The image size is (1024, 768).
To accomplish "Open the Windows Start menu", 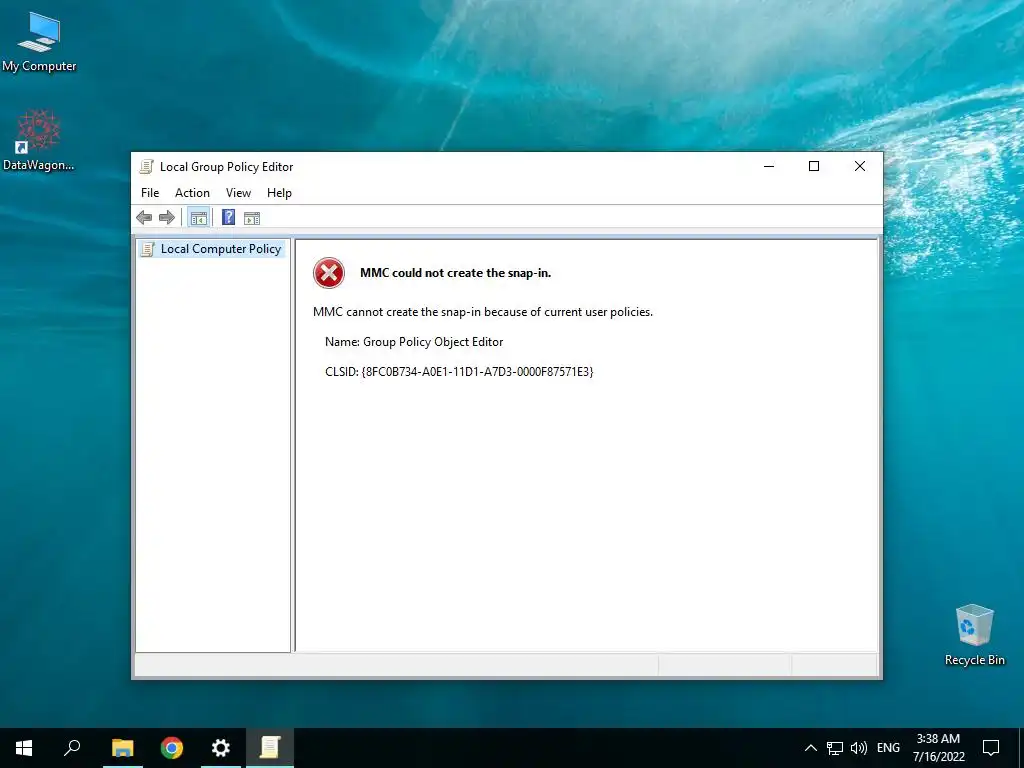I will tap(24, 748).
